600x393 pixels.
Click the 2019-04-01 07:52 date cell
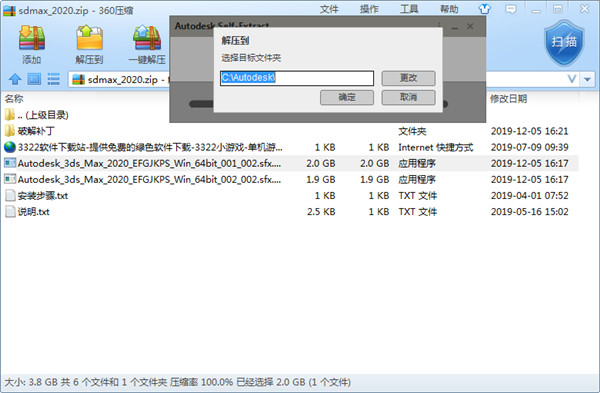pyautogui.click(x=530, y=196)
